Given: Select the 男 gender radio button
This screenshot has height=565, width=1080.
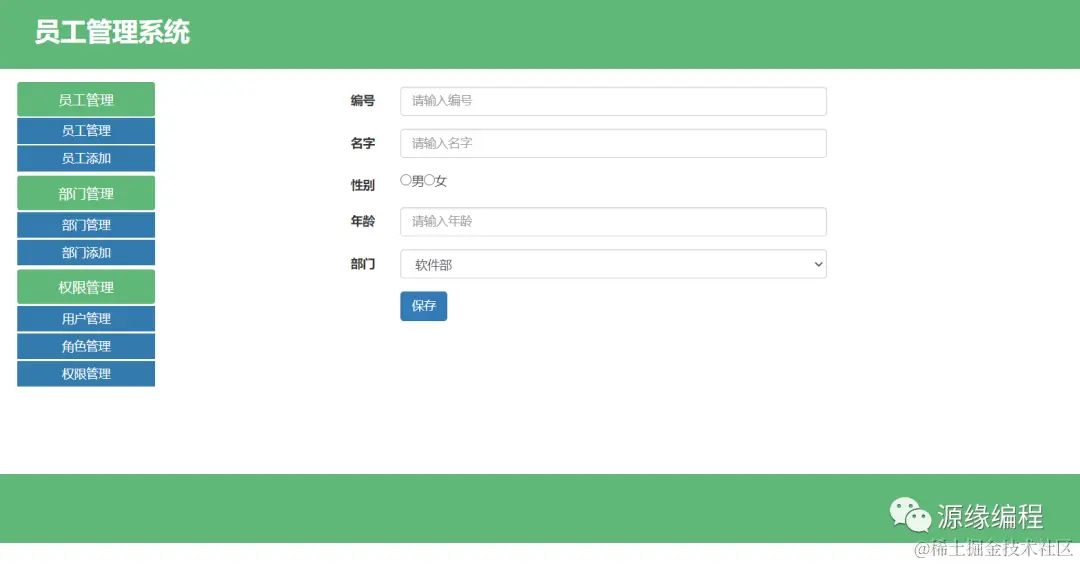Looking at the screenshot, I should point(406,180).
